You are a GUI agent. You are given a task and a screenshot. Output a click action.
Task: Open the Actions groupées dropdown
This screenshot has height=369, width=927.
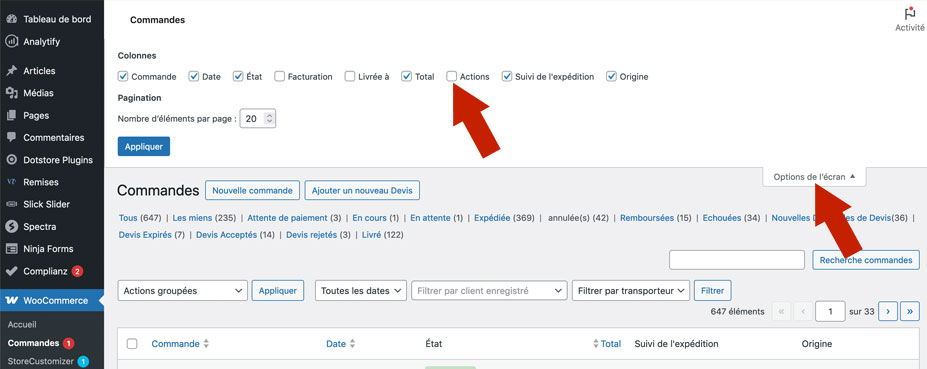(x=183, y=290)
